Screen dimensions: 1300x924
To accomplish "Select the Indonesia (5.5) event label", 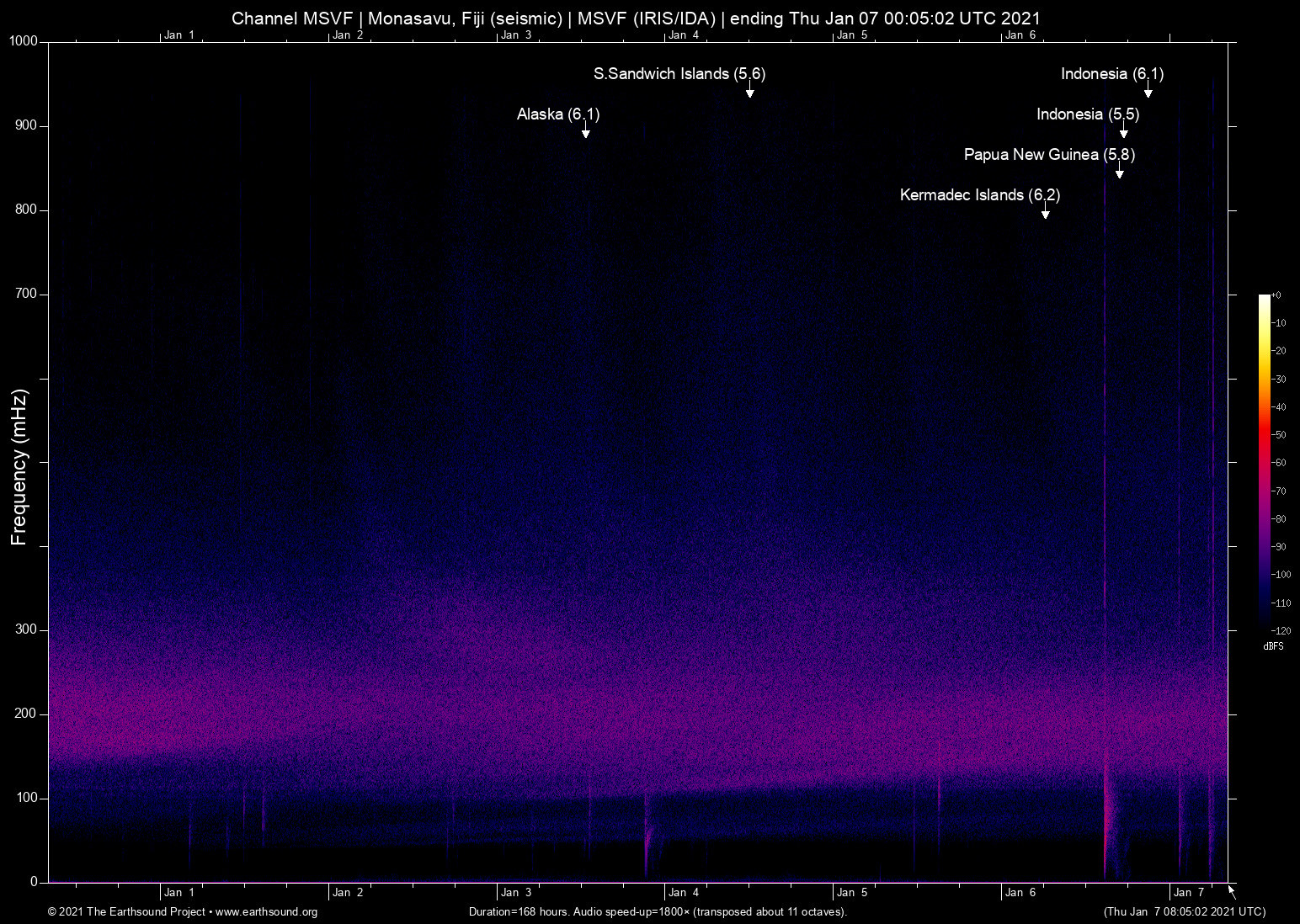I will pos(1088,114).
